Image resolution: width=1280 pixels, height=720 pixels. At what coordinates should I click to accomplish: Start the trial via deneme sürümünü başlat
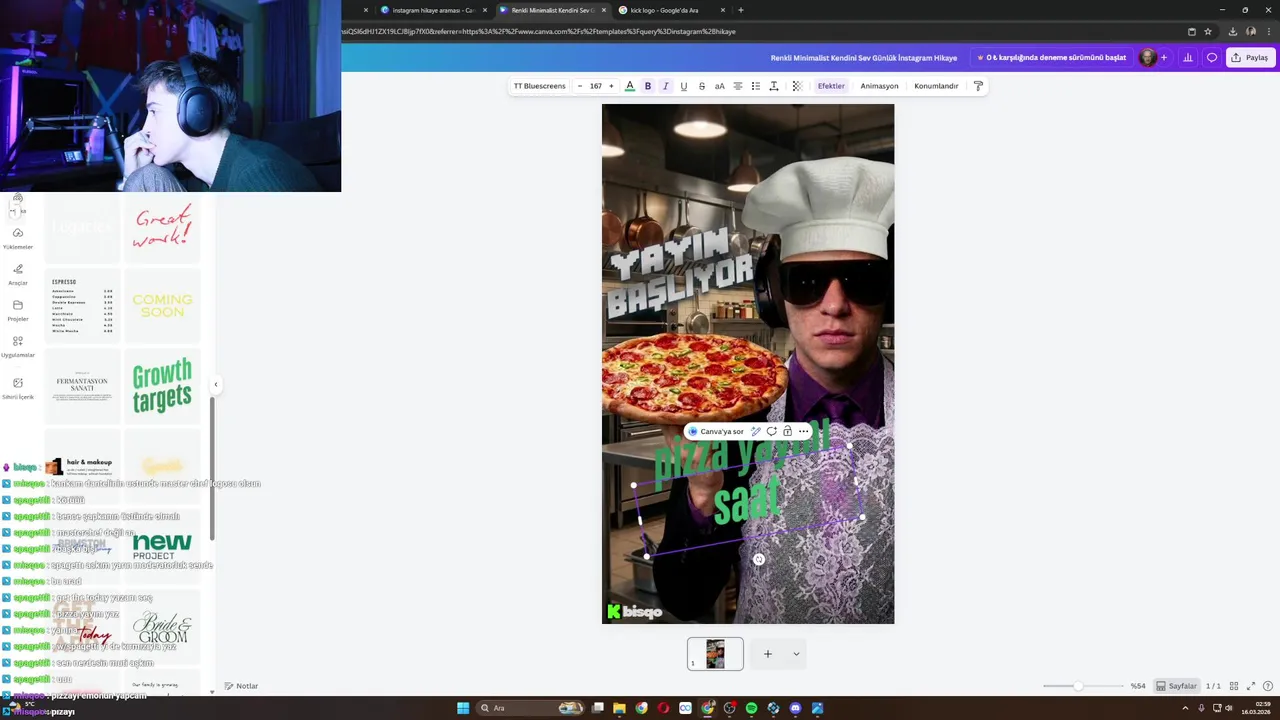pyautogui.click(x=1051, y=58)
